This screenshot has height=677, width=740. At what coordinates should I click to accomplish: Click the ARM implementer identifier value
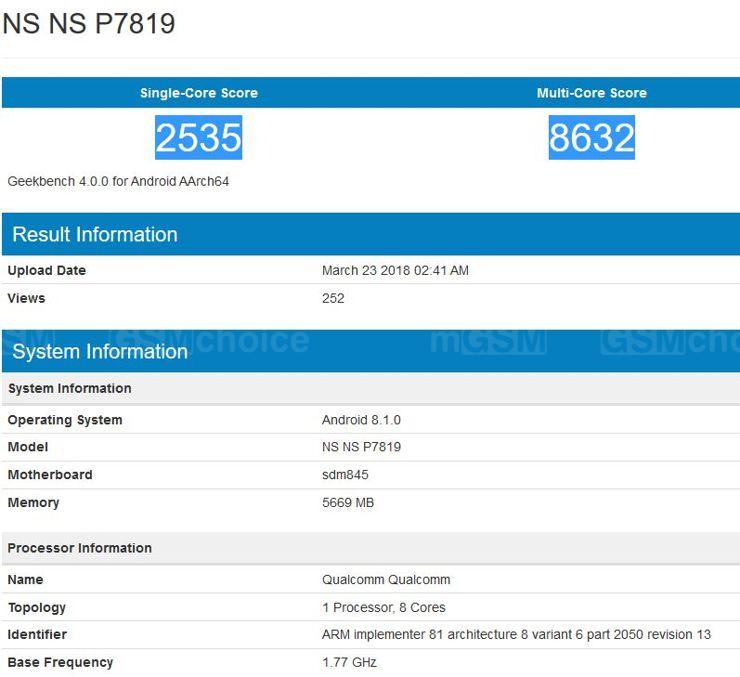[516, 635]
